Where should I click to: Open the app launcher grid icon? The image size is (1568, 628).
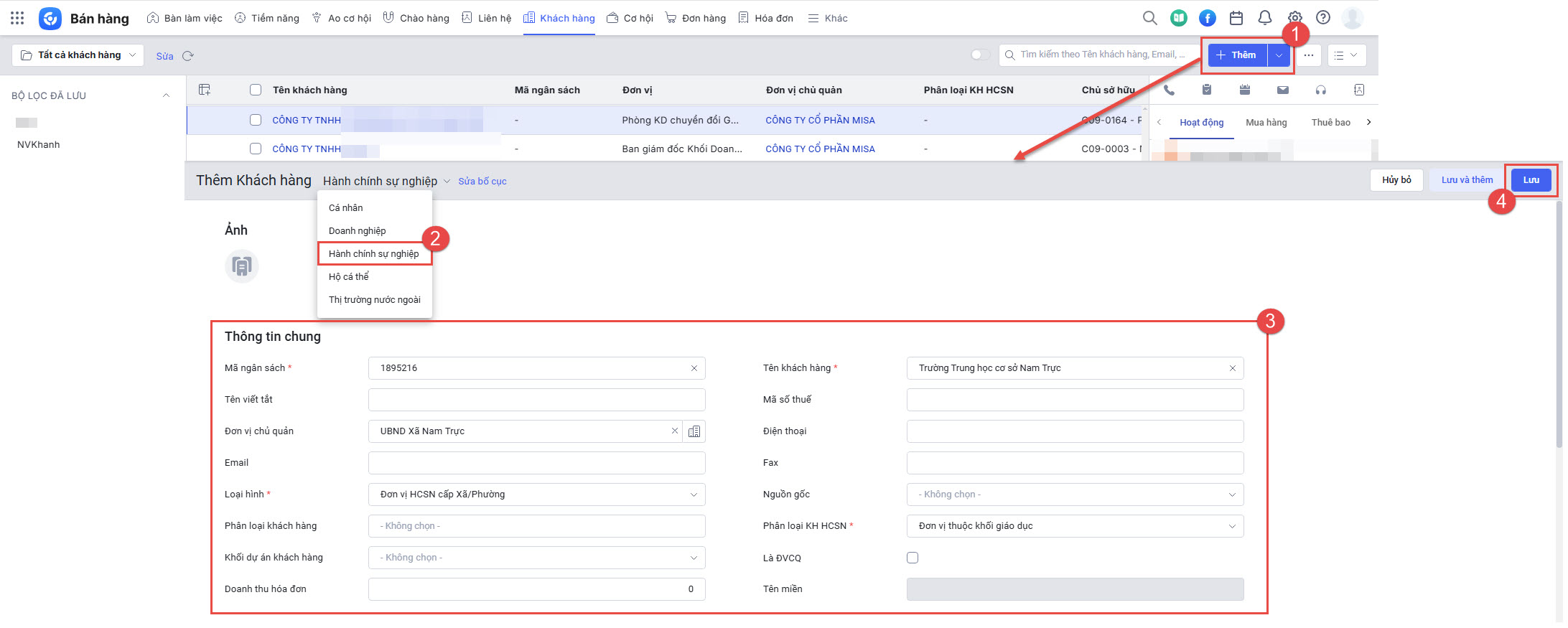pyautogui.click(x=17, y=18)
